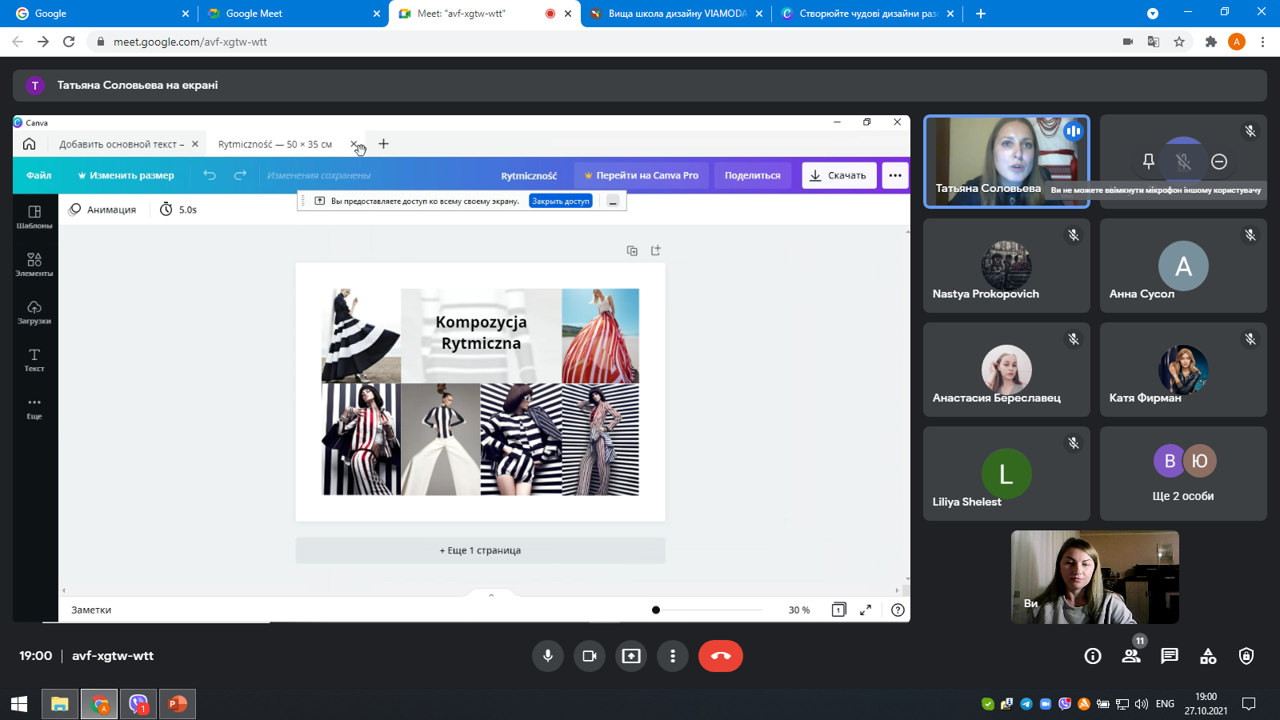1280x720 pixels.
Task: Select Татьяна Соловьева video tile
Action: pyautogui.click(x=1006, y=162)
